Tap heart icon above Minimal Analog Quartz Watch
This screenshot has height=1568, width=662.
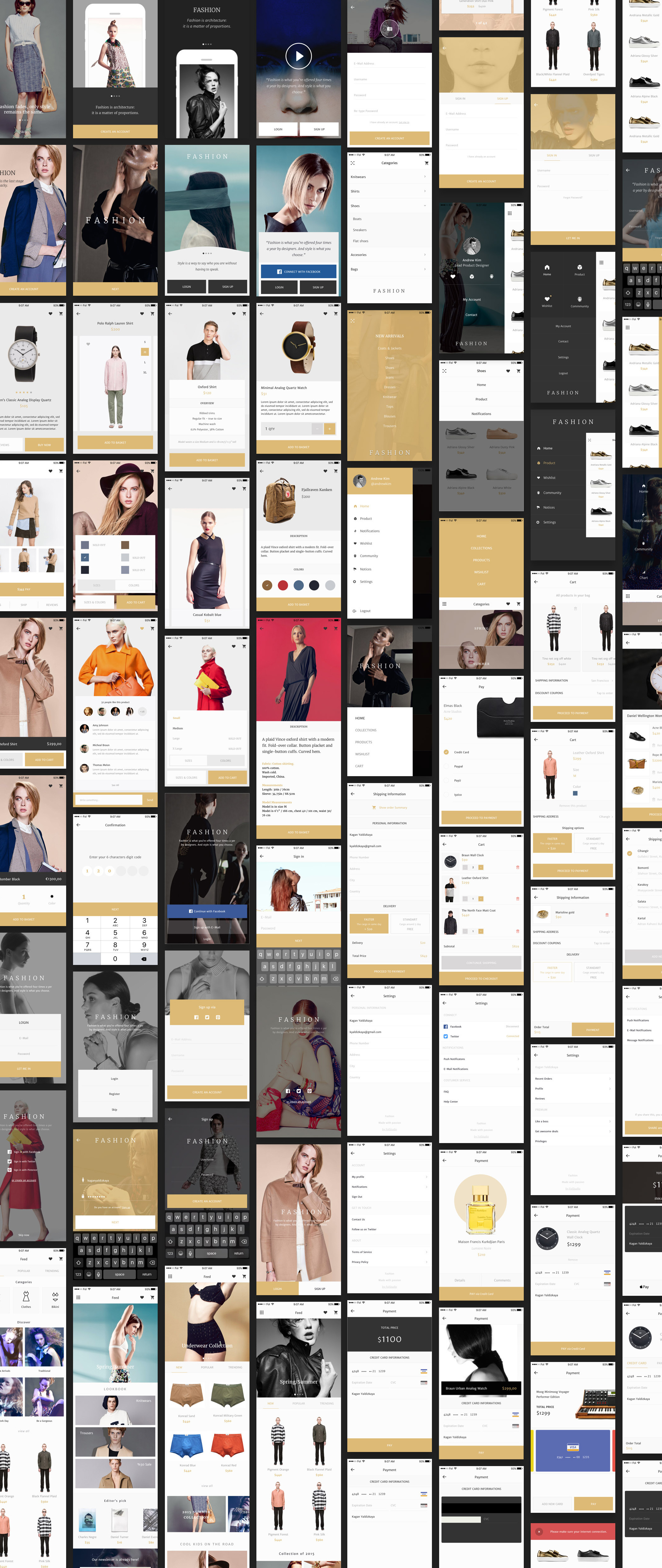[x=325, y=314]
